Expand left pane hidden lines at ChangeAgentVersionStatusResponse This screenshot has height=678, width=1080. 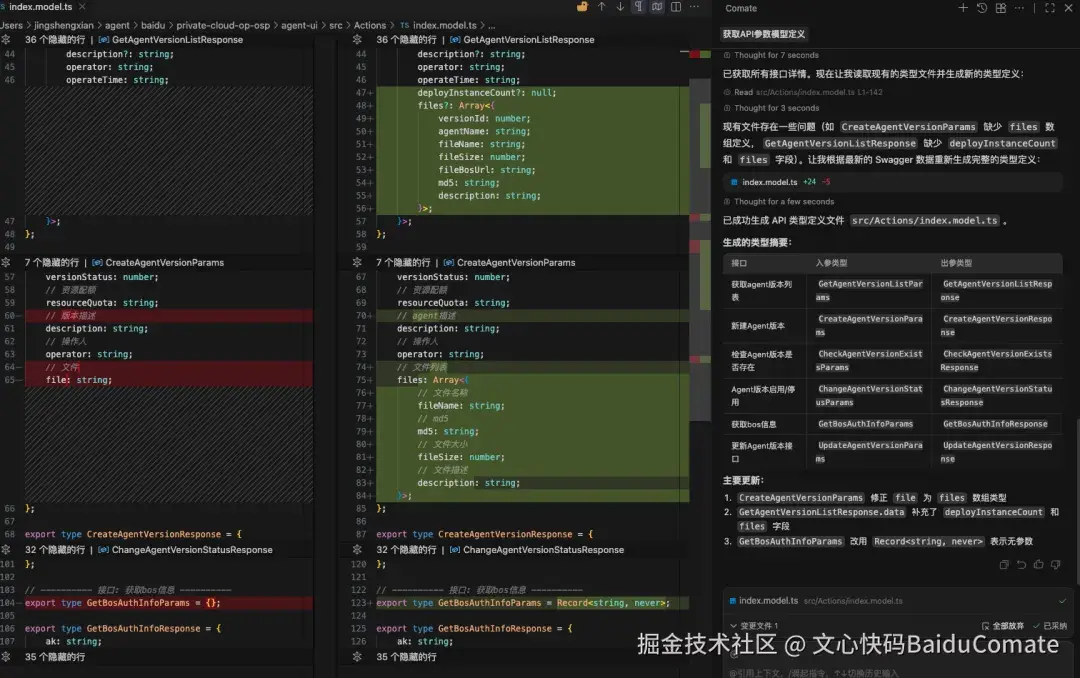click(6, 550)
